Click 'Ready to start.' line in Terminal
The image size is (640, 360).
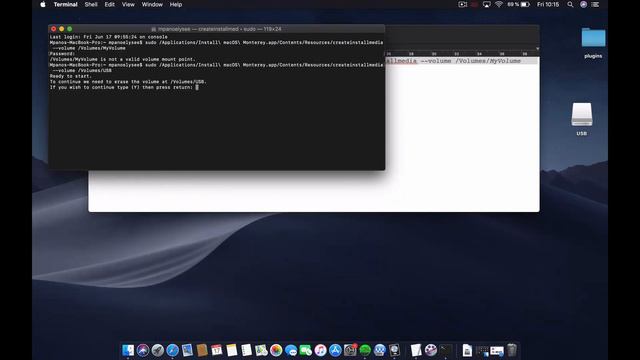[x=71, y=76]
